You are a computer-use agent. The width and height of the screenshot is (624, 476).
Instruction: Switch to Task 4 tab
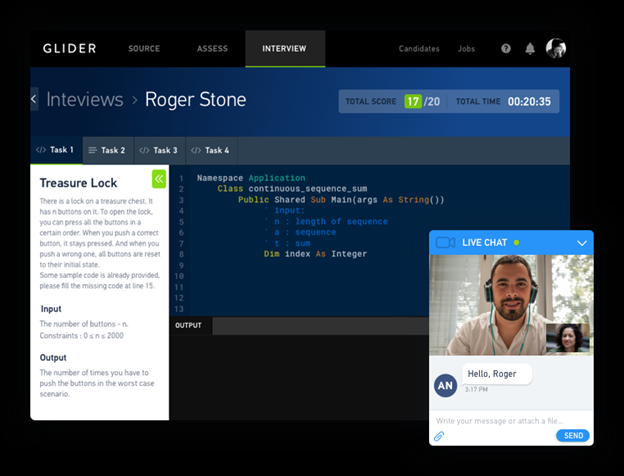point(211,150)
